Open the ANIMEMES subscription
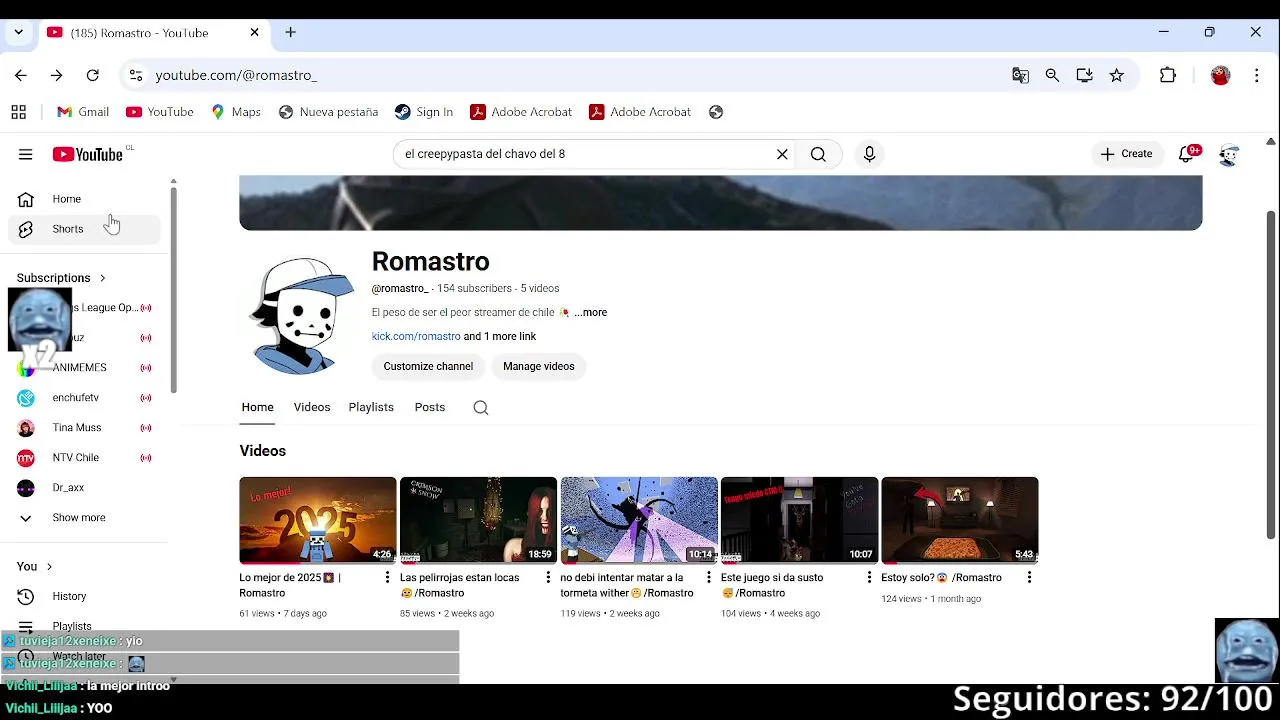The height and width of the screenshot is (720, 1280). click(x=85, y=368)
